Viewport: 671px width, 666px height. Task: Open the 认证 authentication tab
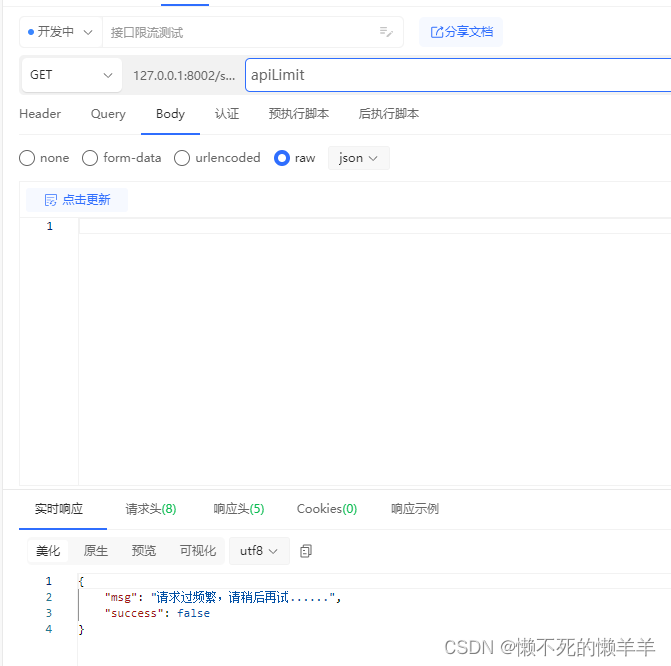[x=227, y=114]
